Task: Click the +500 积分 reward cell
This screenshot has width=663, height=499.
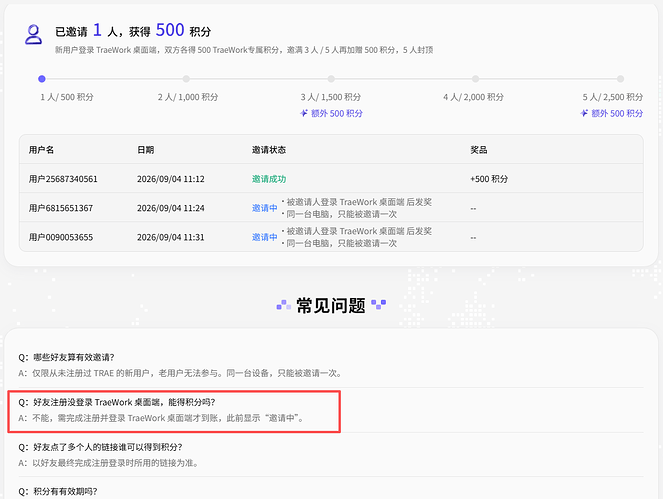Action: click(489, 179)
